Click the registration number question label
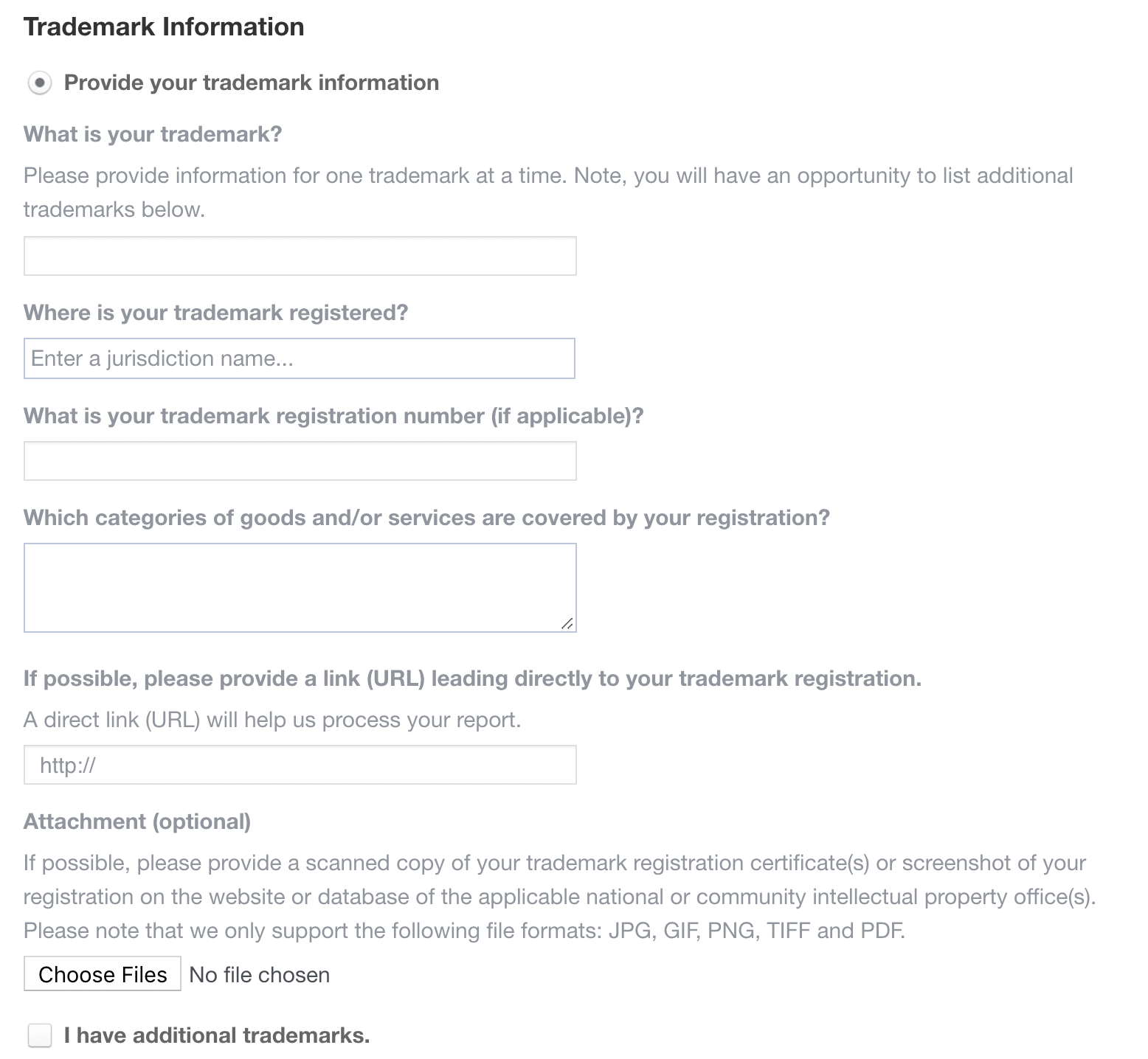1148x1059 pixels. pos(333,415)
